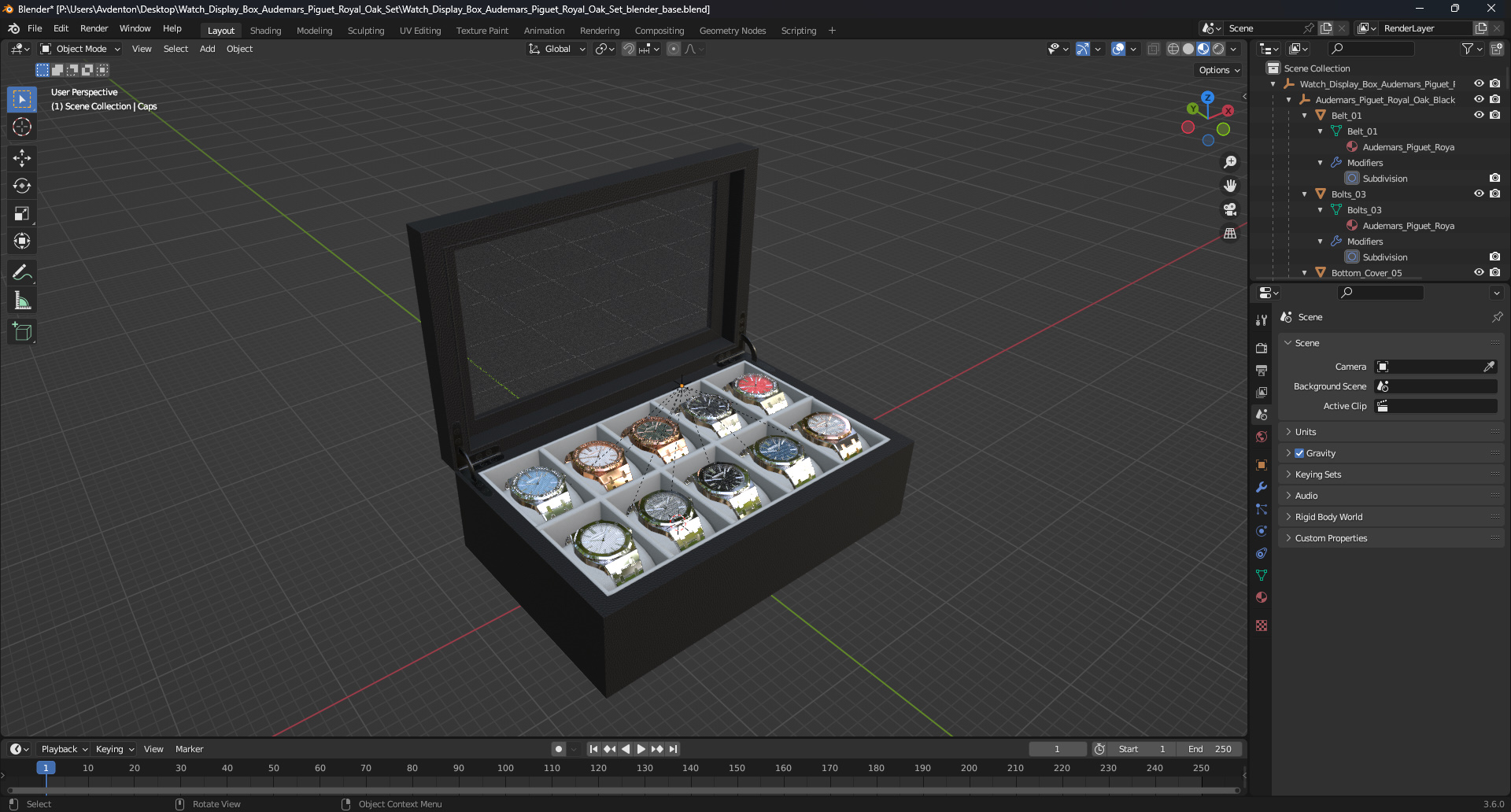Pick the Add Cube tool
The width and height of the screenshot is (1511, 812).
[22, 331]
